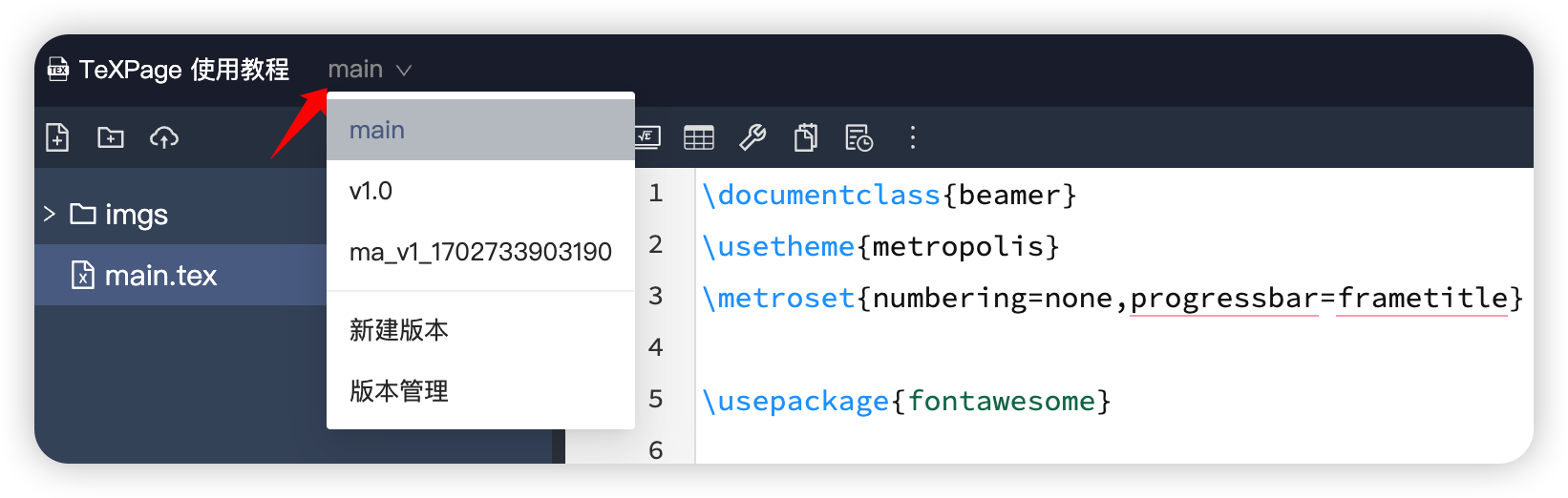Open the history clock icon
Image resolution: width=1568 pixels, height=498 pixels.
859,138
